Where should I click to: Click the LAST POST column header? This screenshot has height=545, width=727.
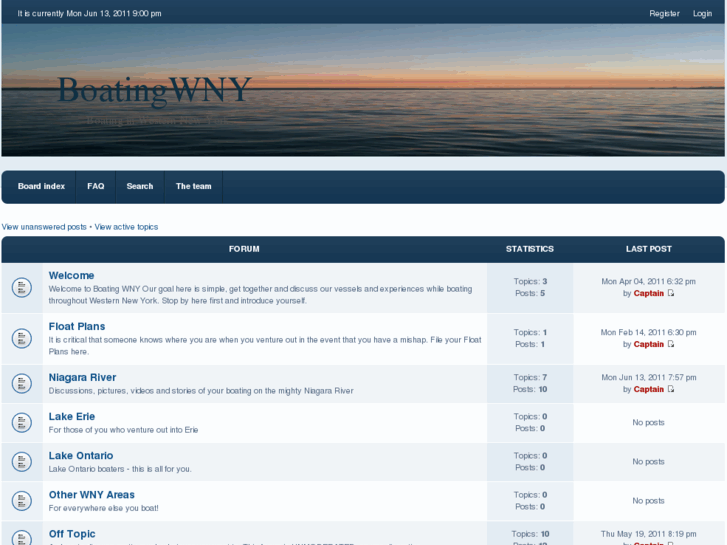[649, 249]
